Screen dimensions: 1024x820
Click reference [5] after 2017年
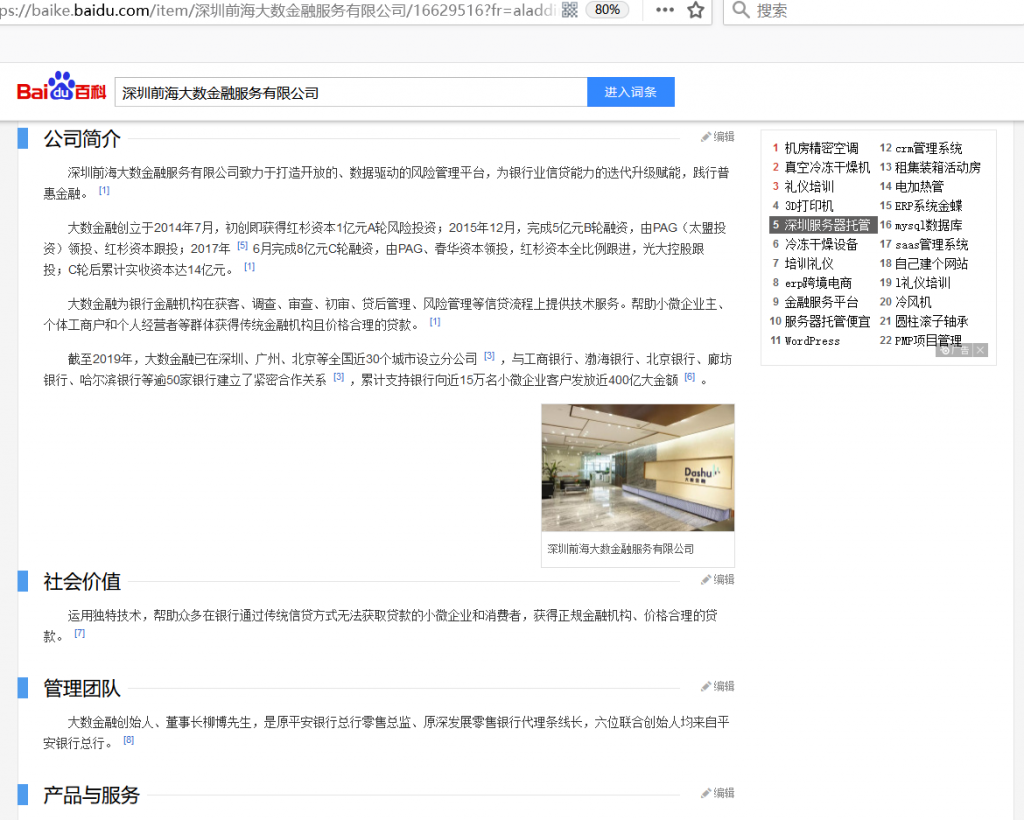[x=242, y=246]
